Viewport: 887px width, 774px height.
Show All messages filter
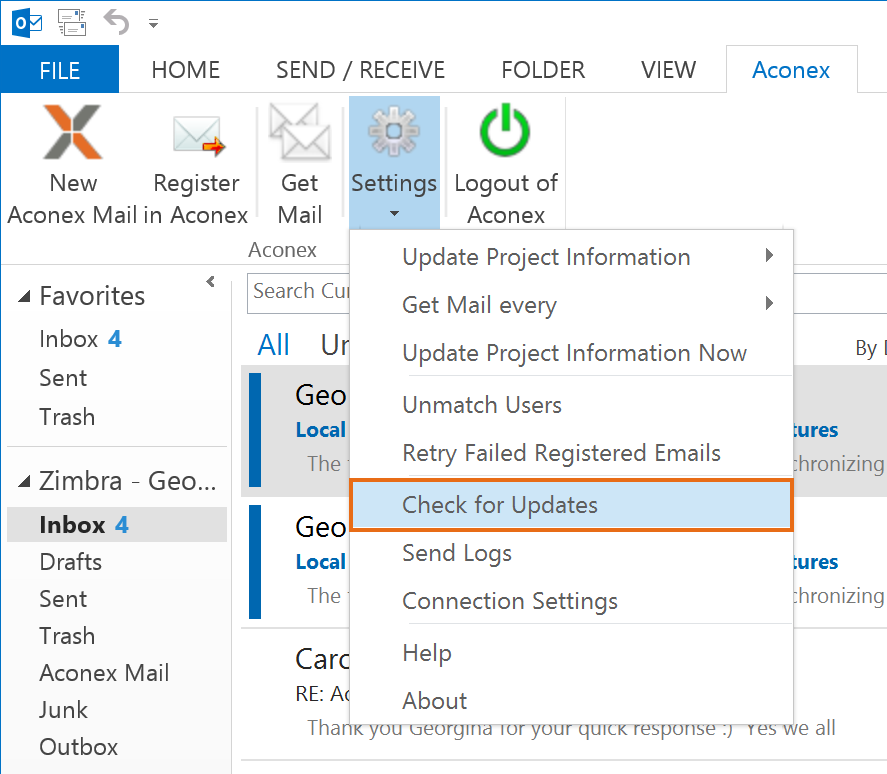pos(274,345)
